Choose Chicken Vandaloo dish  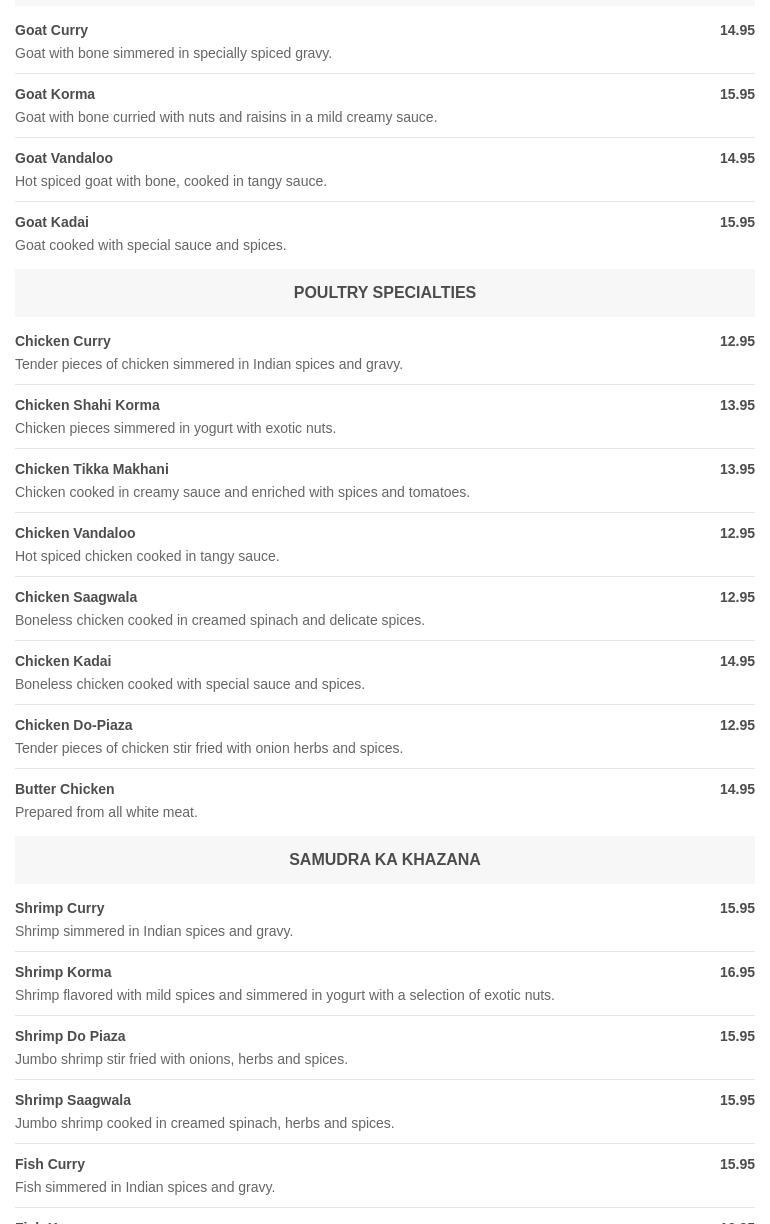(75, 533)
